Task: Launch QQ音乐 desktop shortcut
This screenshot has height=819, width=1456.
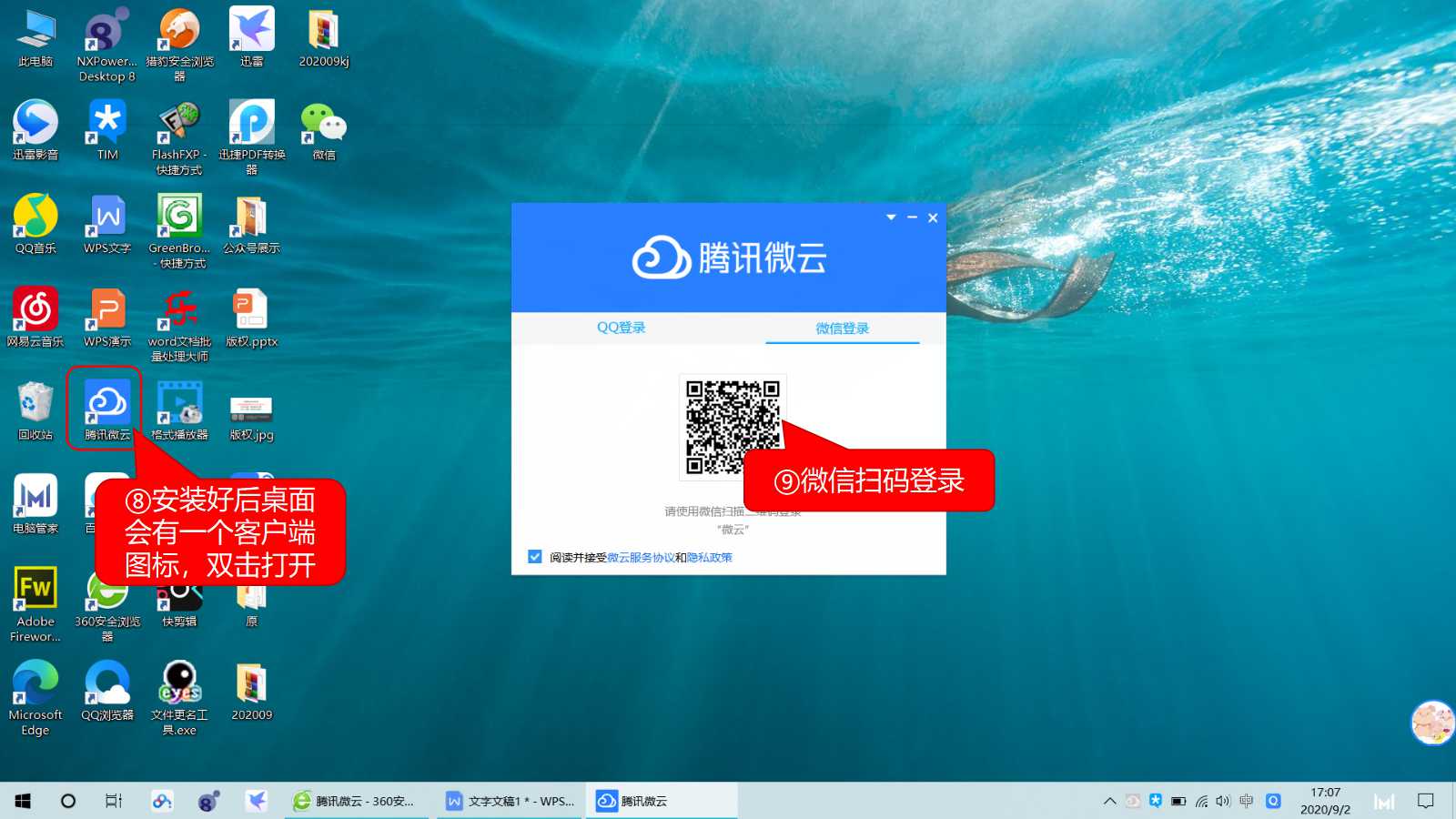Action: tap(35, 225)
